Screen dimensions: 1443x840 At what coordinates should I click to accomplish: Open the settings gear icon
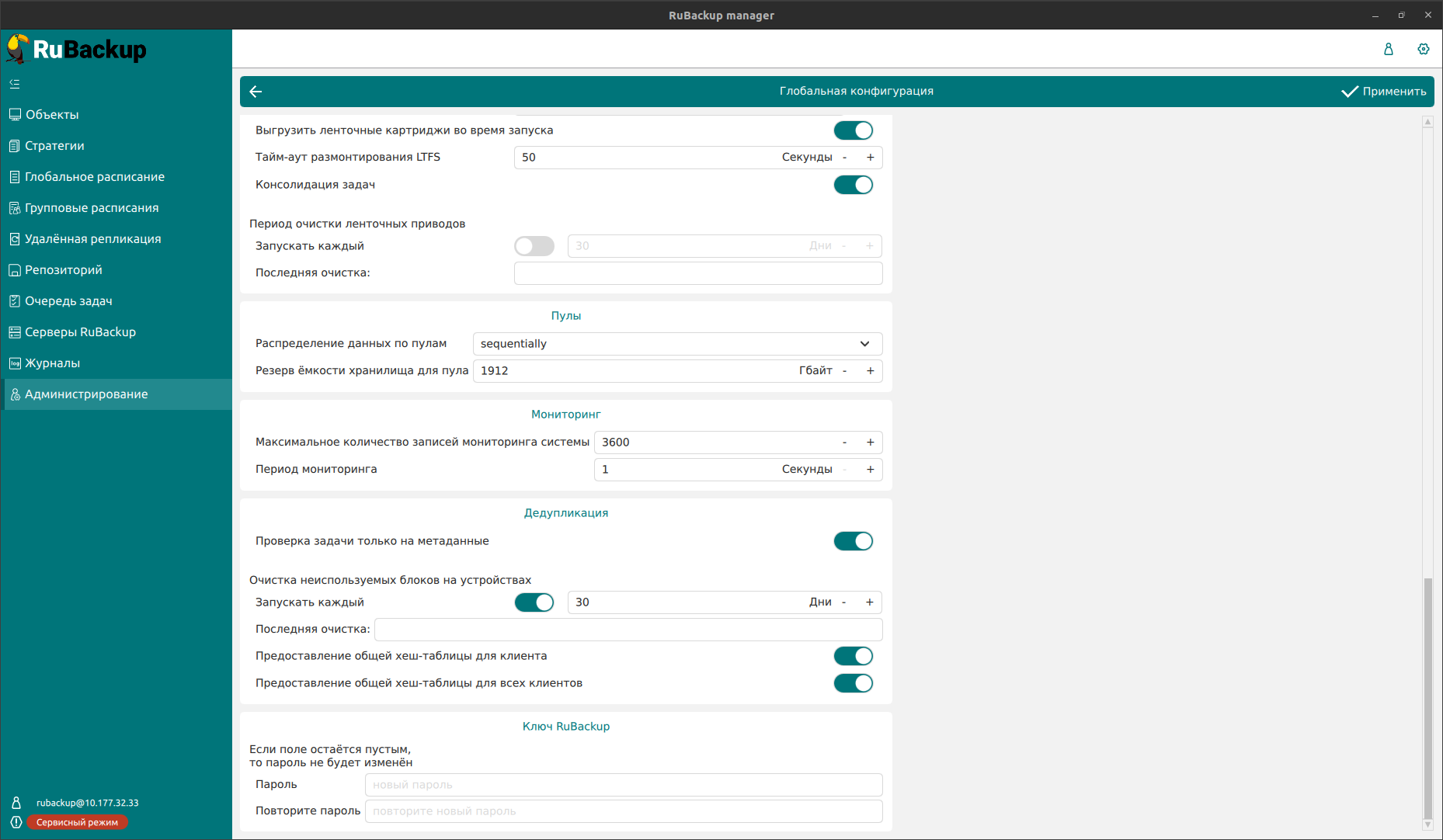click(1423, 49)
